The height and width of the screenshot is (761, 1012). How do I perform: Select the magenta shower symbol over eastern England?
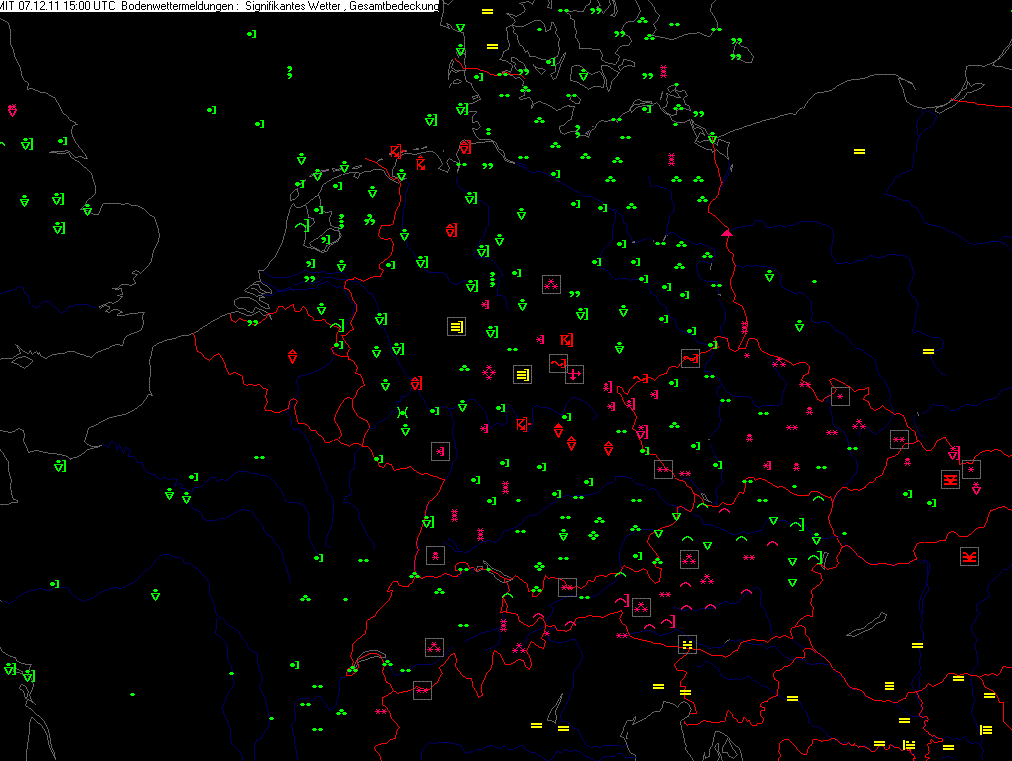click(12, 110)
